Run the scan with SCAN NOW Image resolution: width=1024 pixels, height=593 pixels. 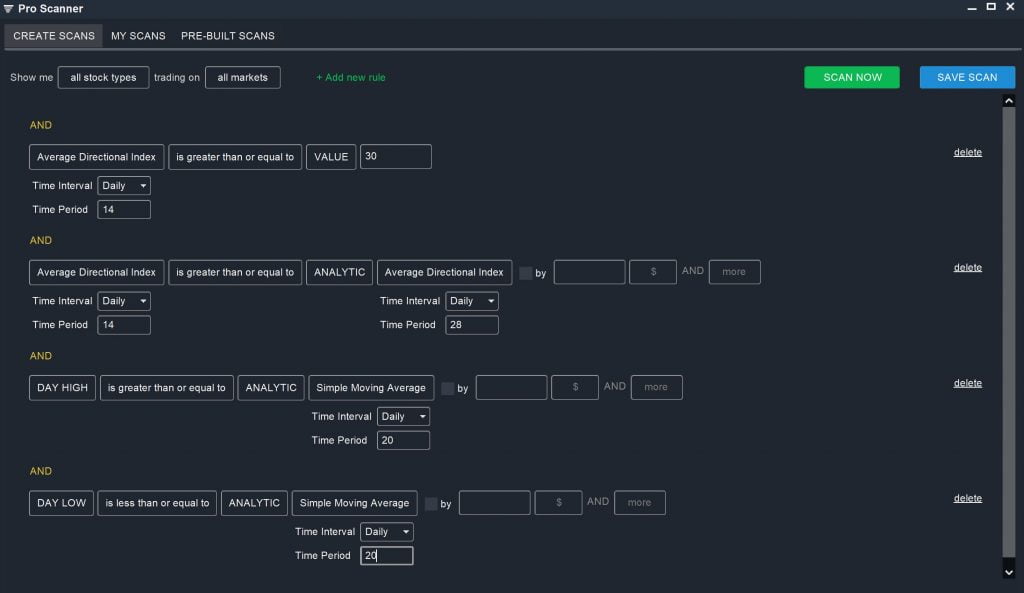pyautogui.click(x=852, y=77)
